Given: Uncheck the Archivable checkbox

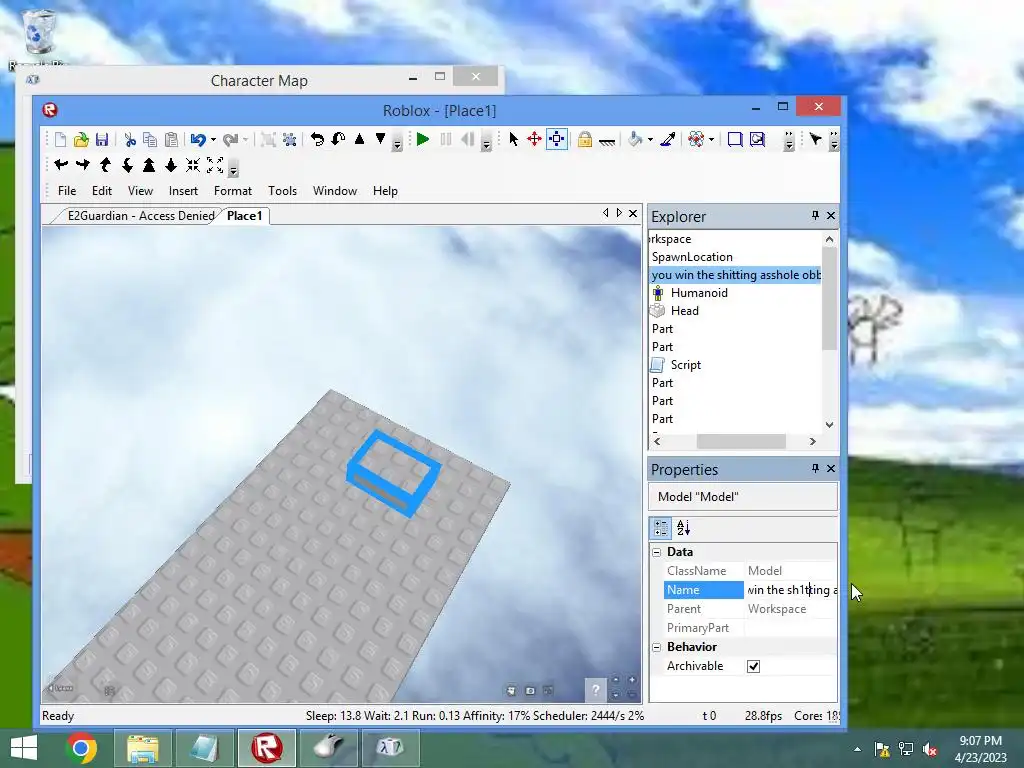Looking at the screenshot, I should [754, 666].
